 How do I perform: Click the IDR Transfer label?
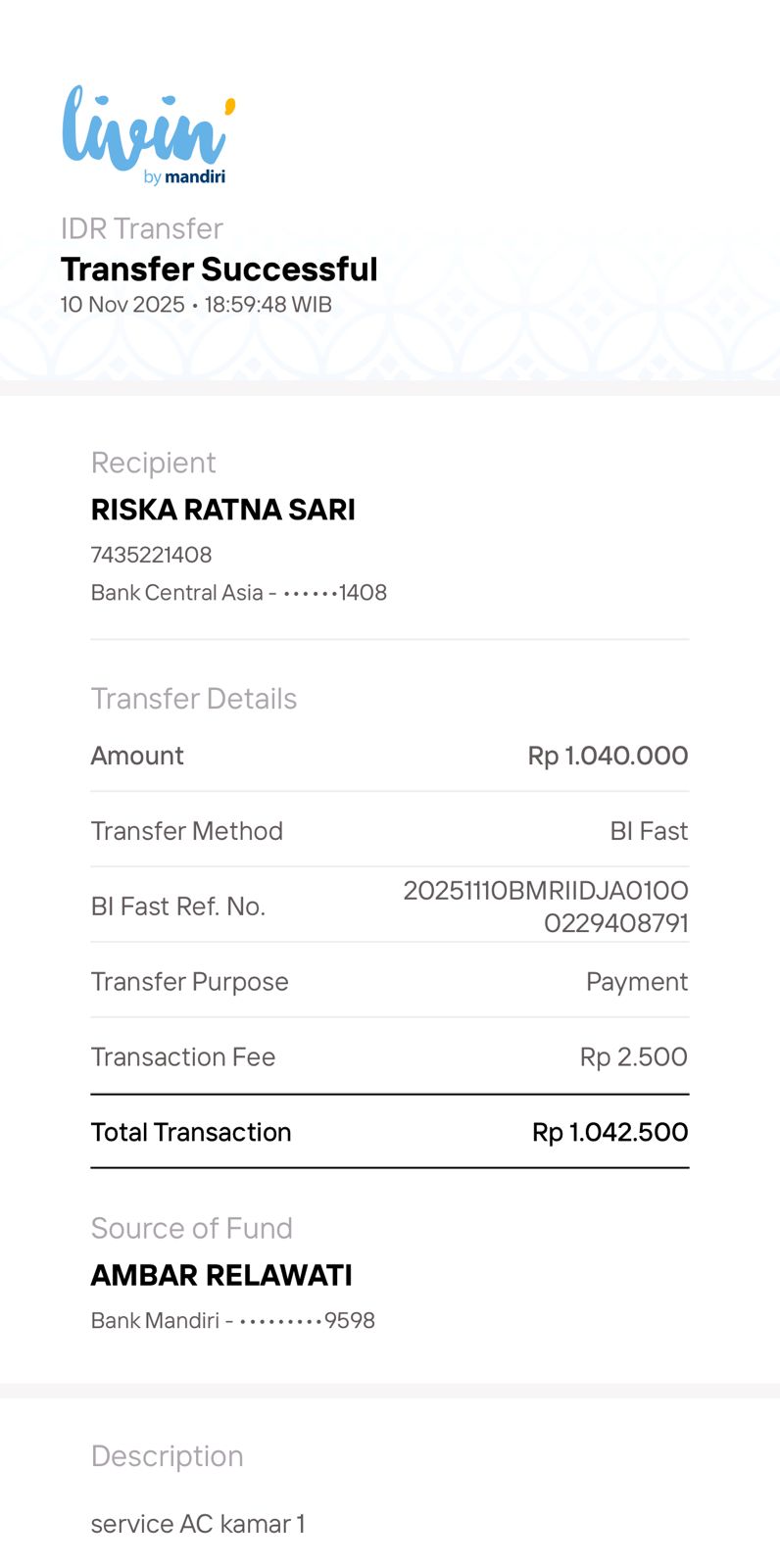[142, 228]
